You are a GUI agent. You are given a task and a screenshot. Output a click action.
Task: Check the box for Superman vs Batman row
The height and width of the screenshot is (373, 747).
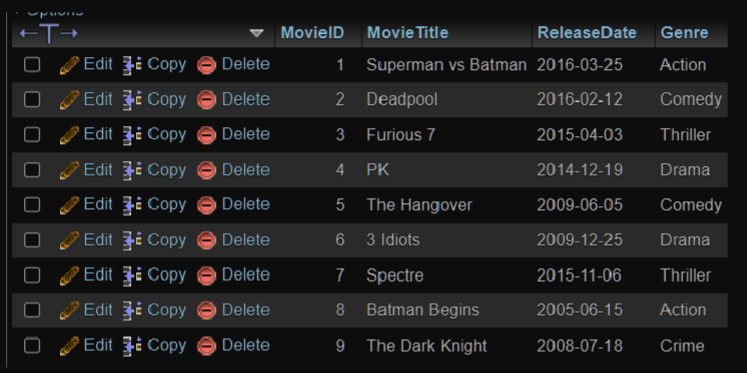point(32,64)
